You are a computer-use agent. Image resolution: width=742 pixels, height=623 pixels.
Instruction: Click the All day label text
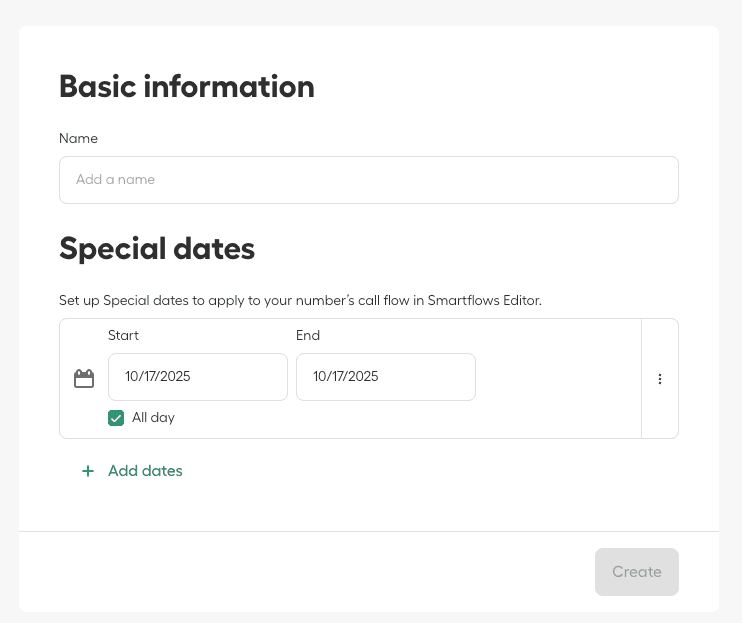pos(153,418)
